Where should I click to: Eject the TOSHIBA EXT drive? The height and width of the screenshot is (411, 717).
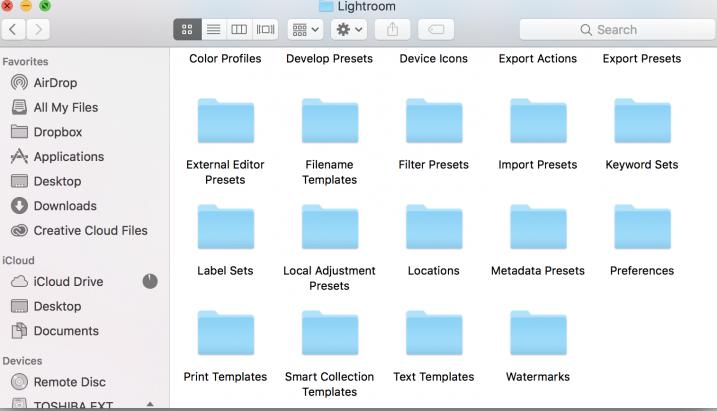click(x=150, y=404)
